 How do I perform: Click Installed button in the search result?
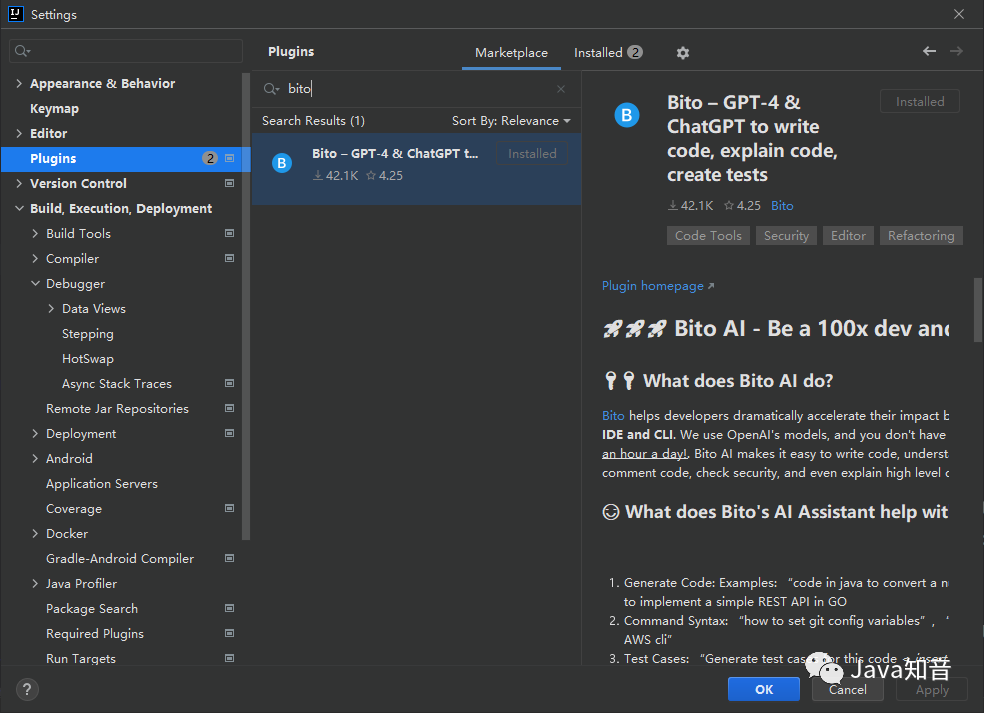point(532,154)
